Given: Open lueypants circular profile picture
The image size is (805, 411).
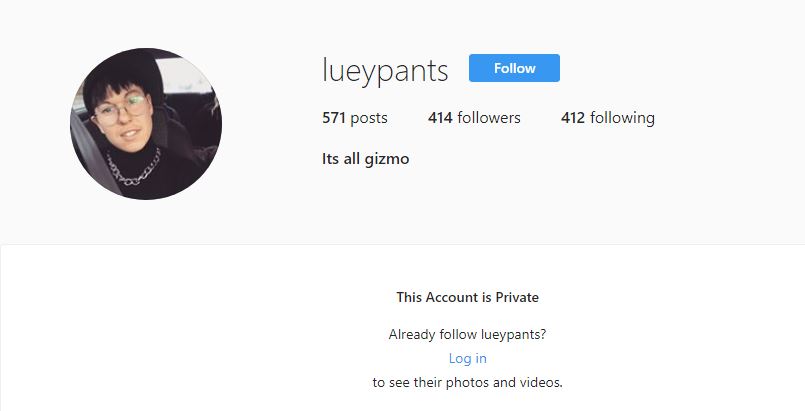Looking at the screenshot, I should pyautogui.click(x=146, y=124).
